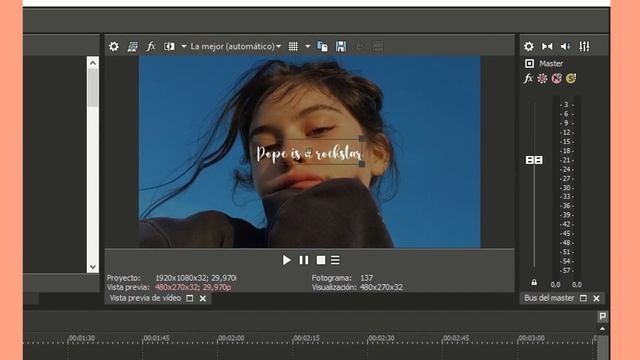Click the 00:02:30 mark on timeline ruler
This screenshot has height=360, width=640.
pyautogui.click(x=381, y=338)
